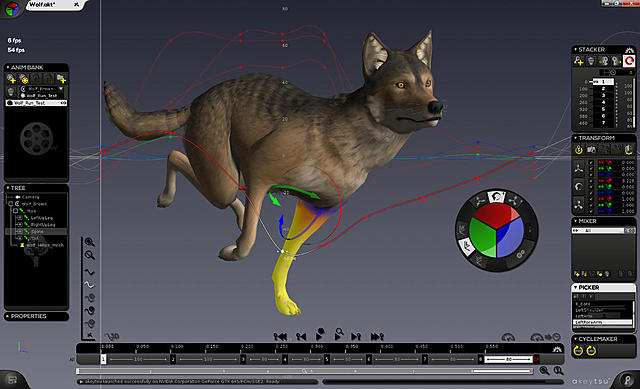Click the zoom in curve tool icon

click(x=89, y=242)
